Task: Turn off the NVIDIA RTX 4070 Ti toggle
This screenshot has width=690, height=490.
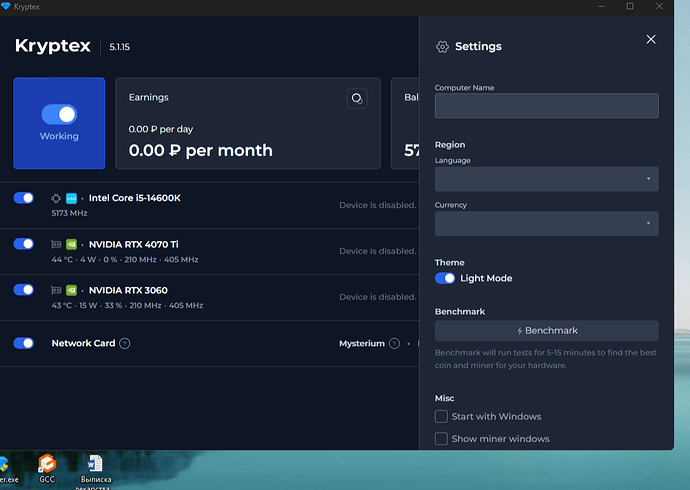Action: point(24,243)
